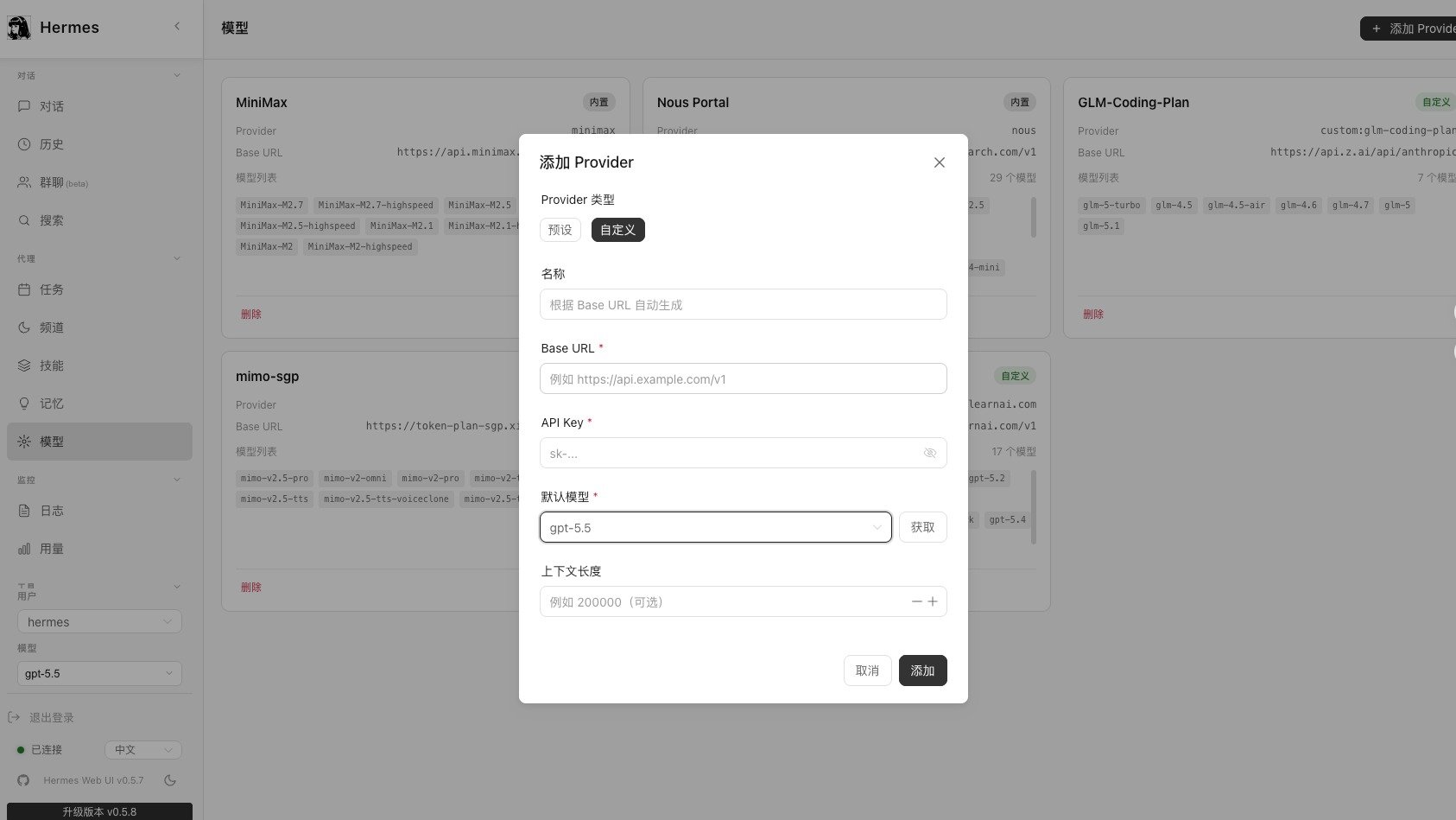Focus the 名称 name input field
The width and height of the screenshot is (1456, 820).
pyautogui.click(x=744, y=304)
